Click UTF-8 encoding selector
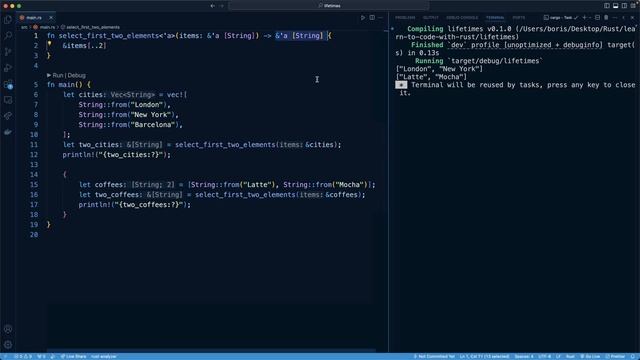Screen dimensions: 640x360 point(544,357)
